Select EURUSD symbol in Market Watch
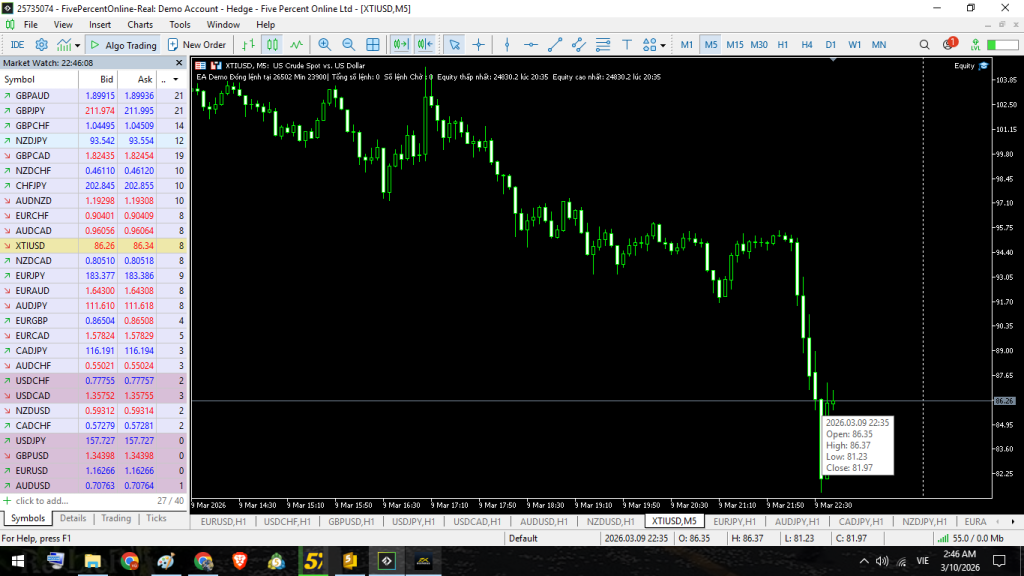Screen dimensions: 1024x576 click(x=32, y=470)
